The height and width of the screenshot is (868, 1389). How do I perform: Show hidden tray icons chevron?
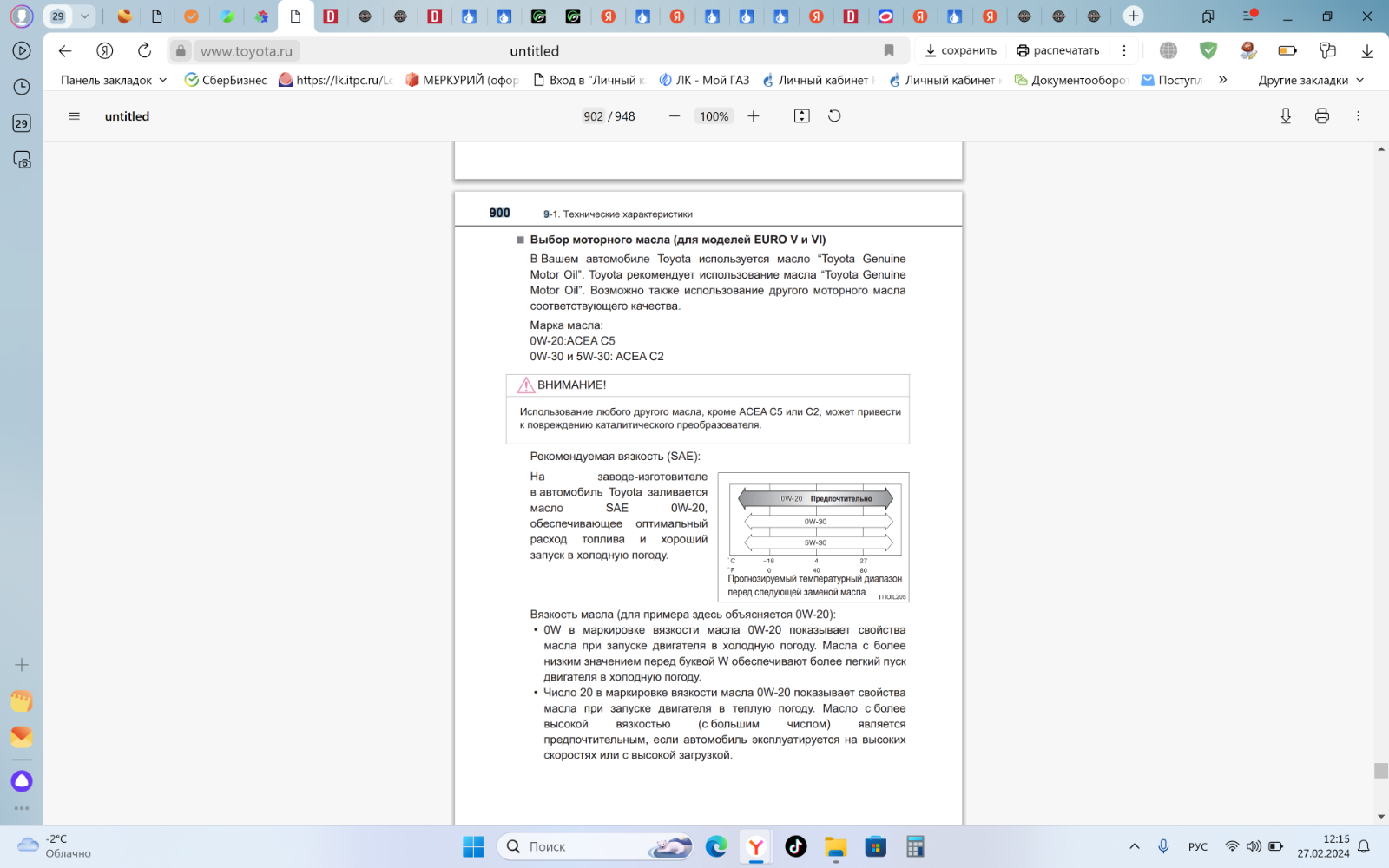[x=1134, y=846]
